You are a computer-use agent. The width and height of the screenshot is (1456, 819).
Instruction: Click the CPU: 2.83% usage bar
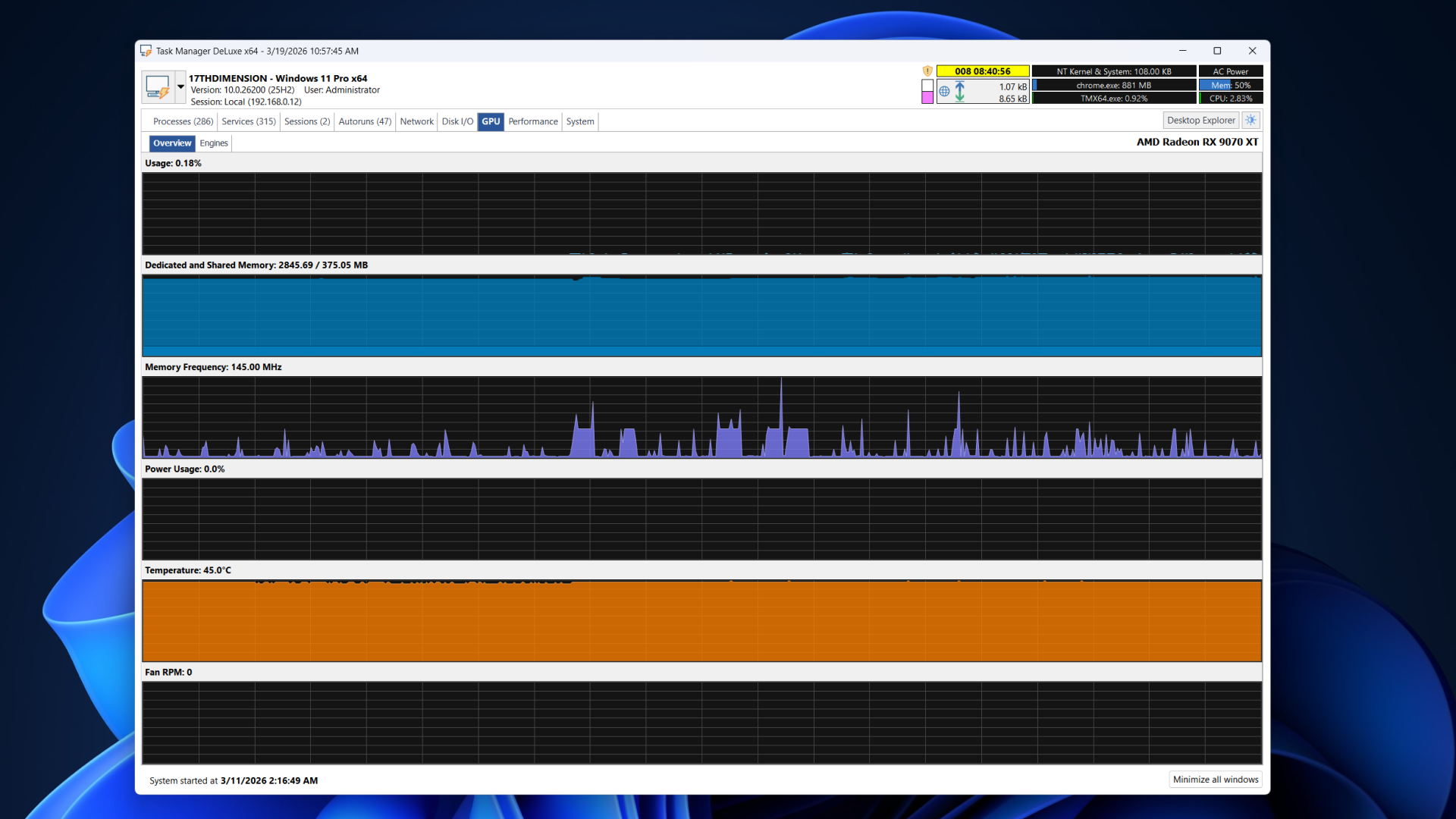coord(1231,99)
